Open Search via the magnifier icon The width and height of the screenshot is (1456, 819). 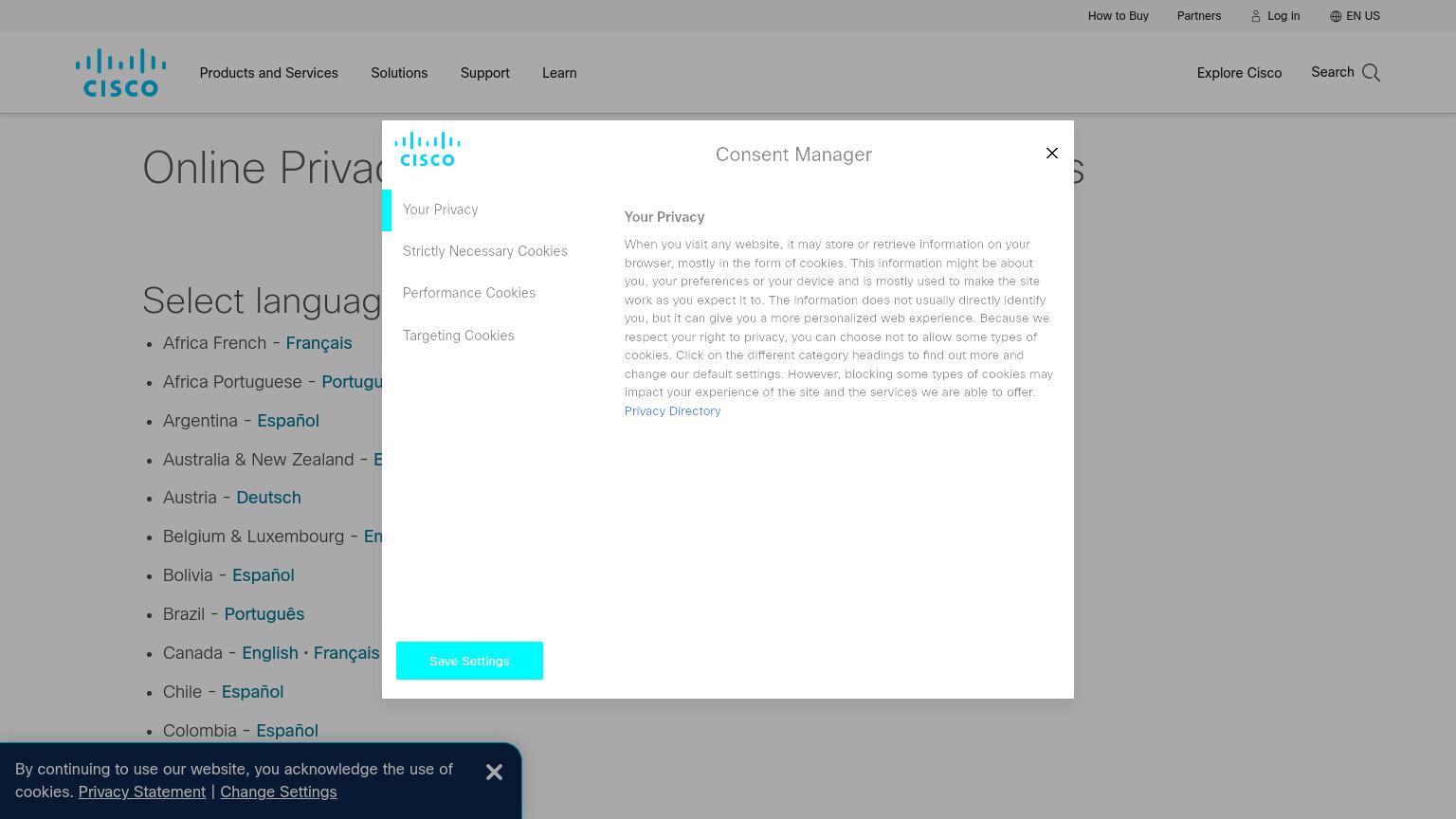1371,73
